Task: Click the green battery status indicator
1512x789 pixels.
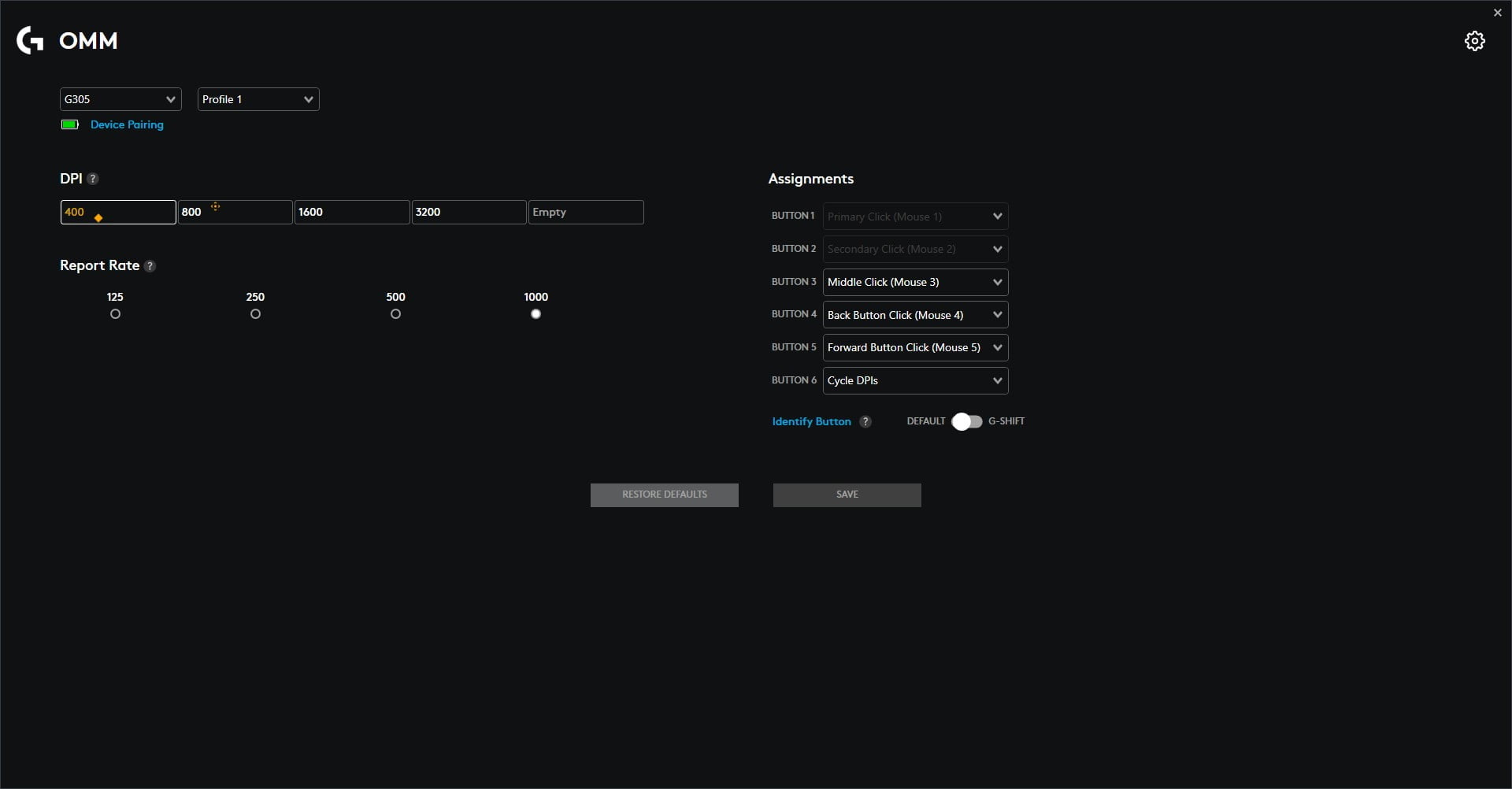Action: point(69,124)
